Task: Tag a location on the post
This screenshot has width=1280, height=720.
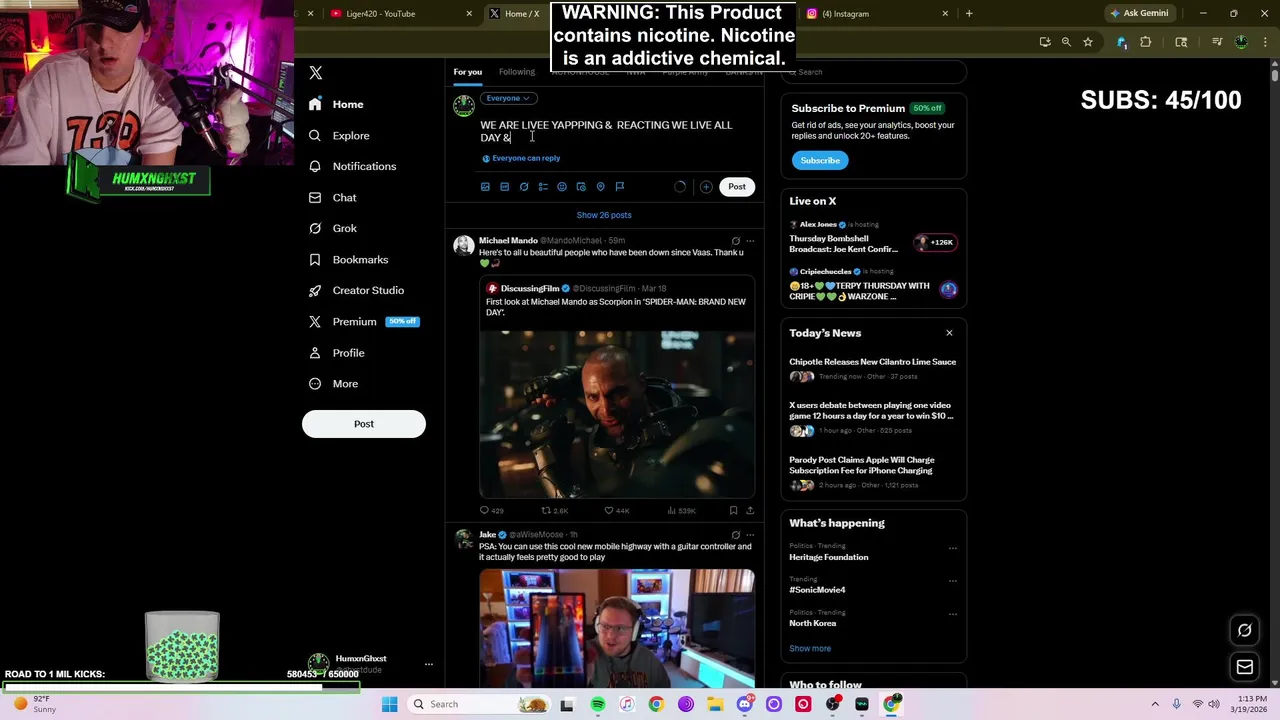Action: point(600,187)
